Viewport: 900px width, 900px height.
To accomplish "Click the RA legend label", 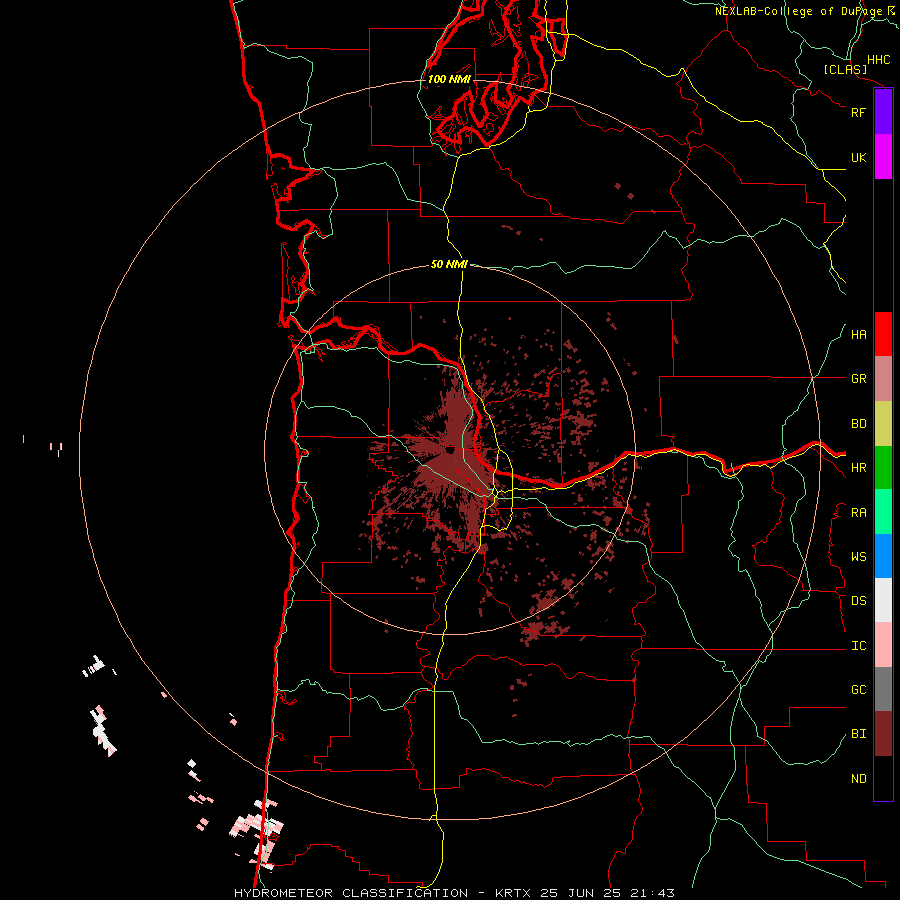I will pyautogui.click(x=858, y=513).
